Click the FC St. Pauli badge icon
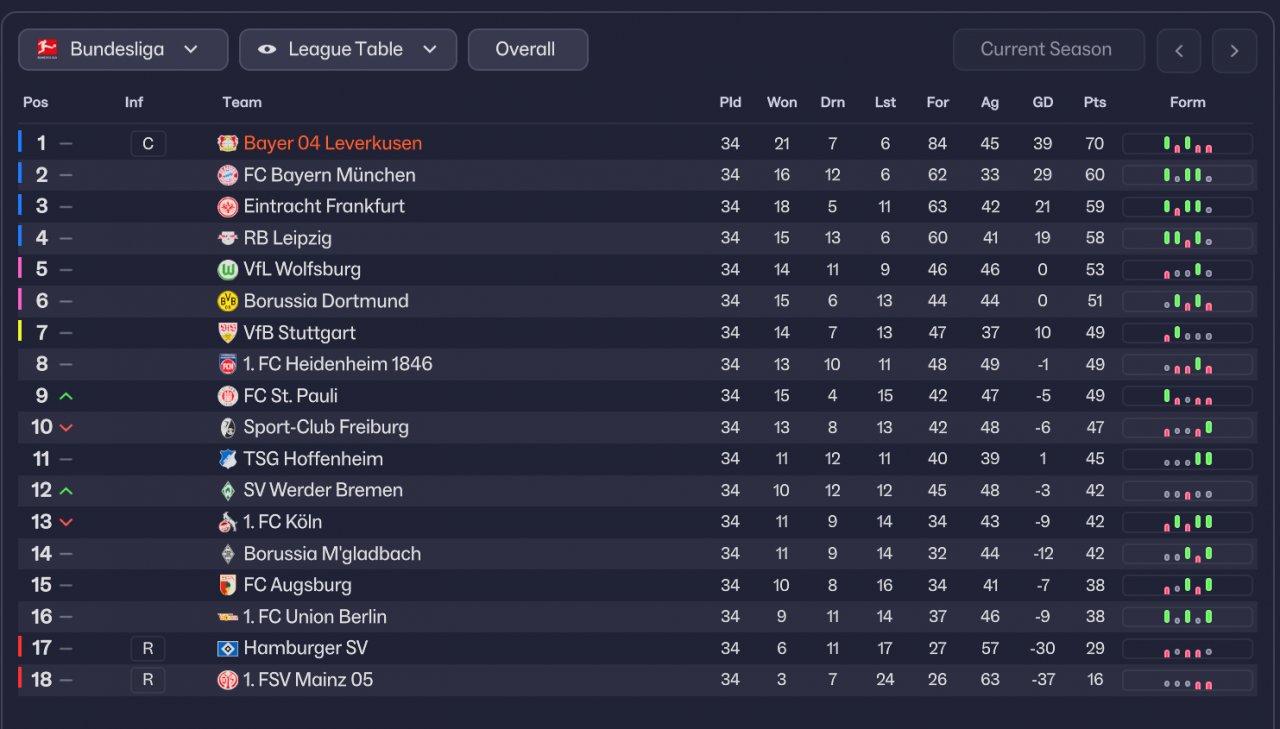Viewport: 1280px width, 729px height. [228, 396]
